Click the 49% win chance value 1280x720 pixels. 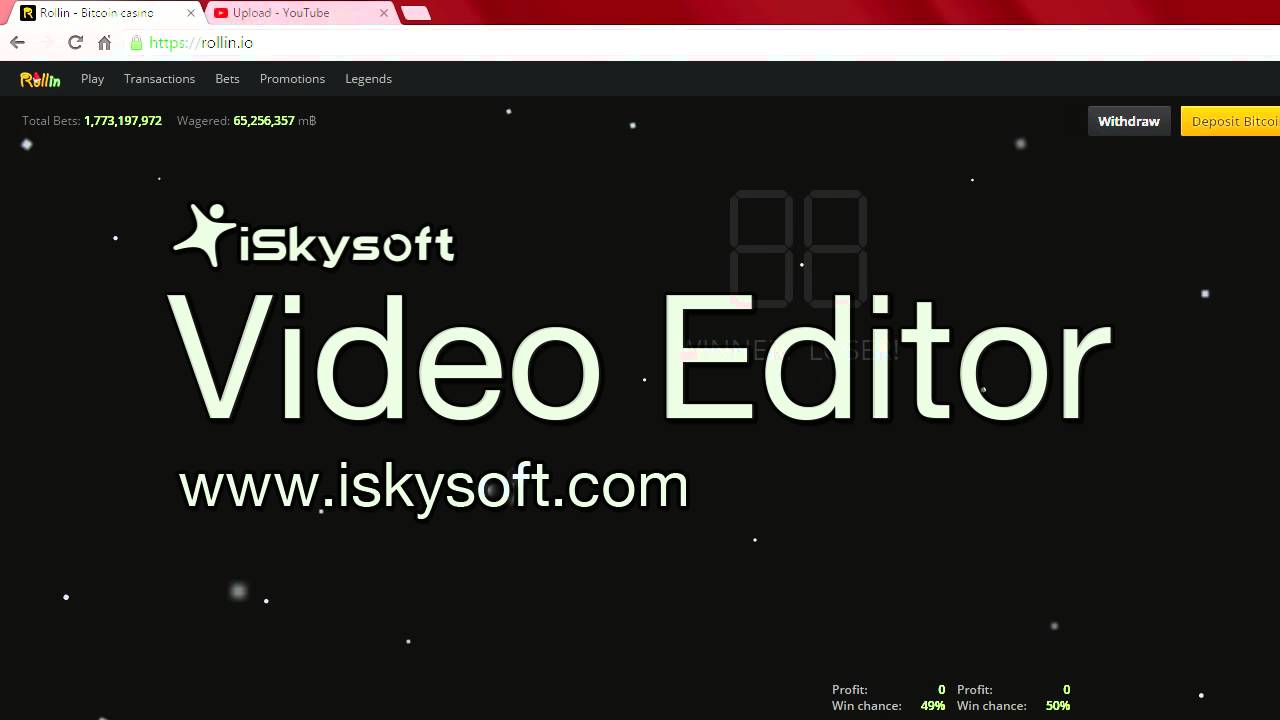click(x=933, y=706)
